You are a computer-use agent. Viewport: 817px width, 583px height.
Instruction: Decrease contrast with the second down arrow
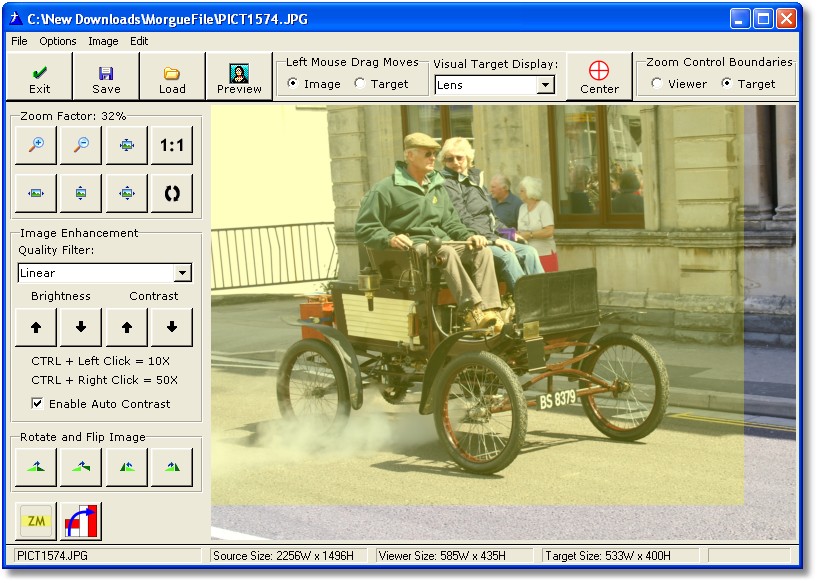click(171, 327)
